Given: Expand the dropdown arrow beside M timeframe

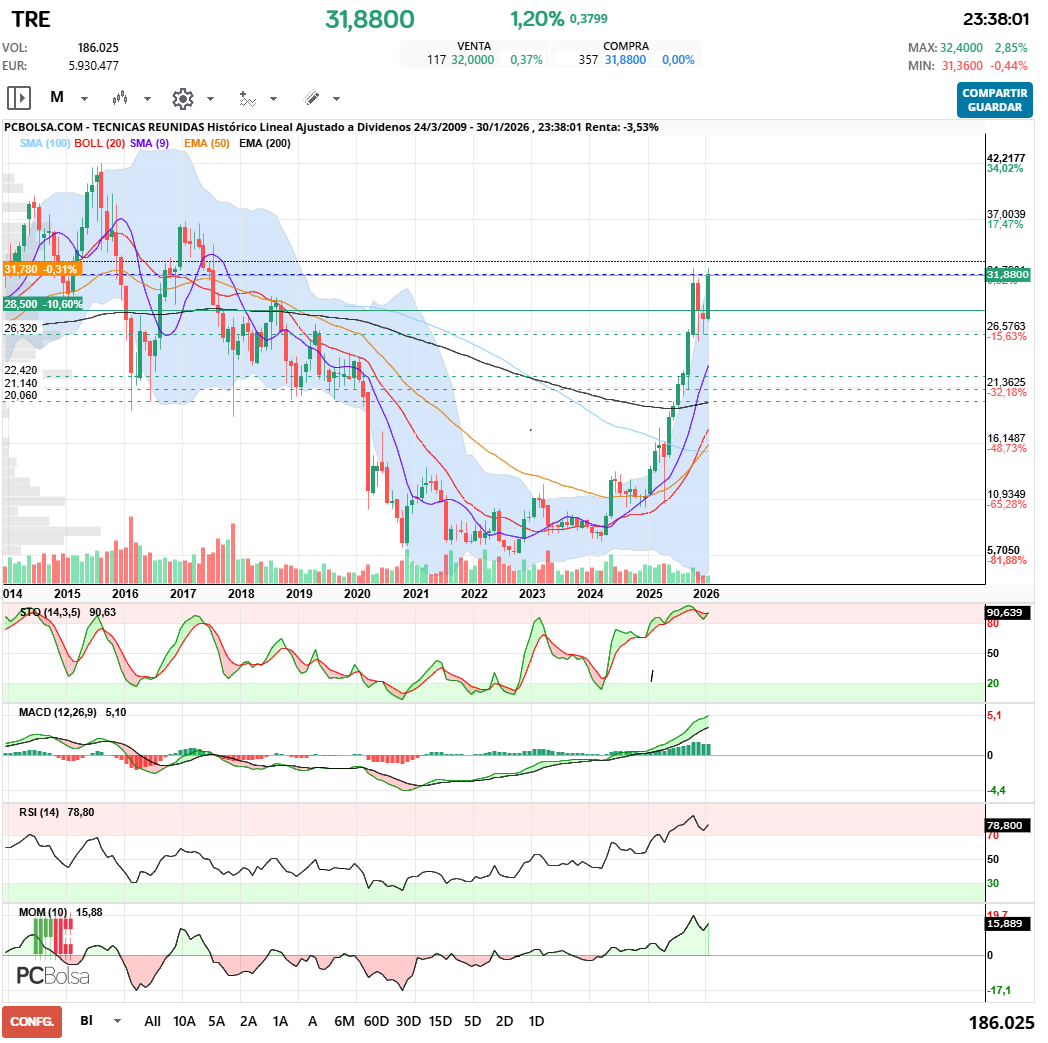Looking at the screenshot, I should (85, 99).
